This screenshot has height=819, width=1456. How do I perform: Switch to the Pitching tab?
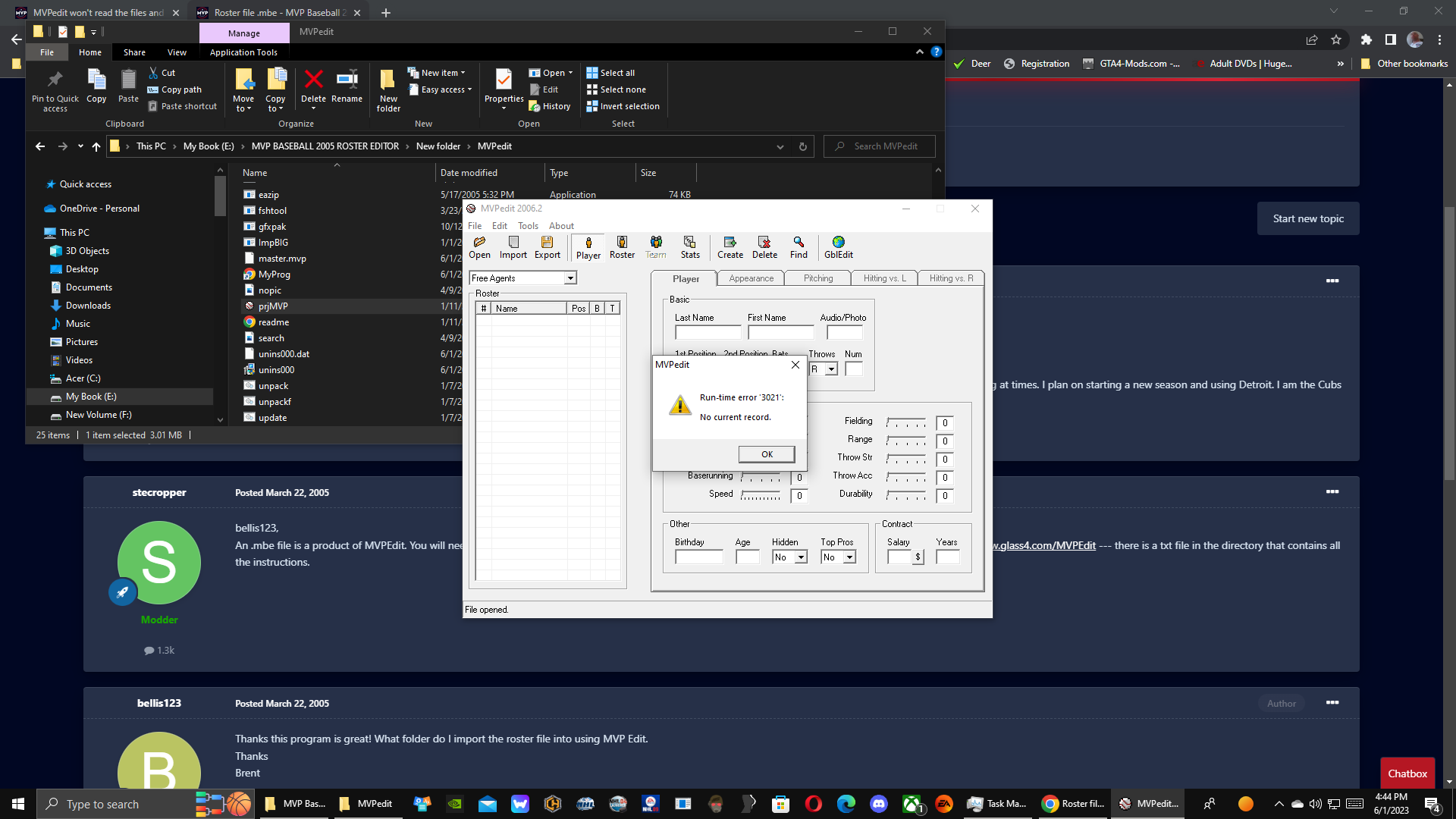pyautogui.click(x=818, y=278)
